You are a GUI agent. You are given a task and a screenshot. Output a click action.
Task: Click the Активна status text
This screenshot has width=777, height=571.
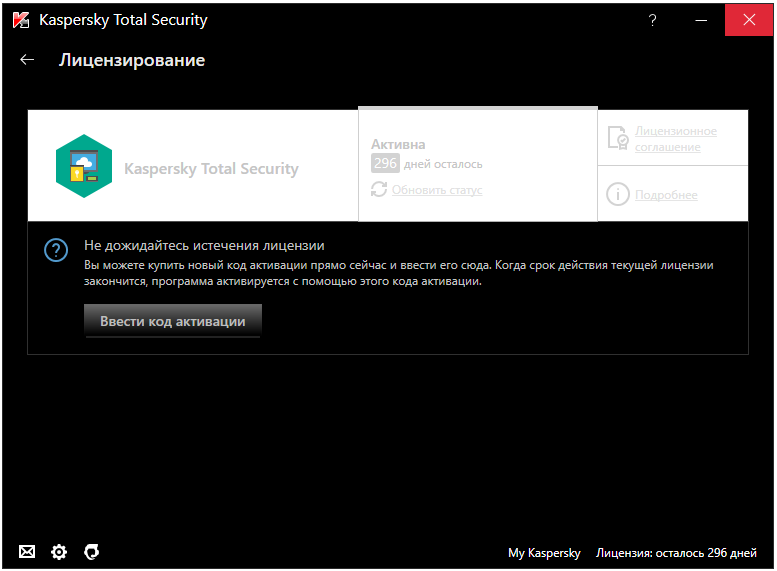click(x=398, y=144)
